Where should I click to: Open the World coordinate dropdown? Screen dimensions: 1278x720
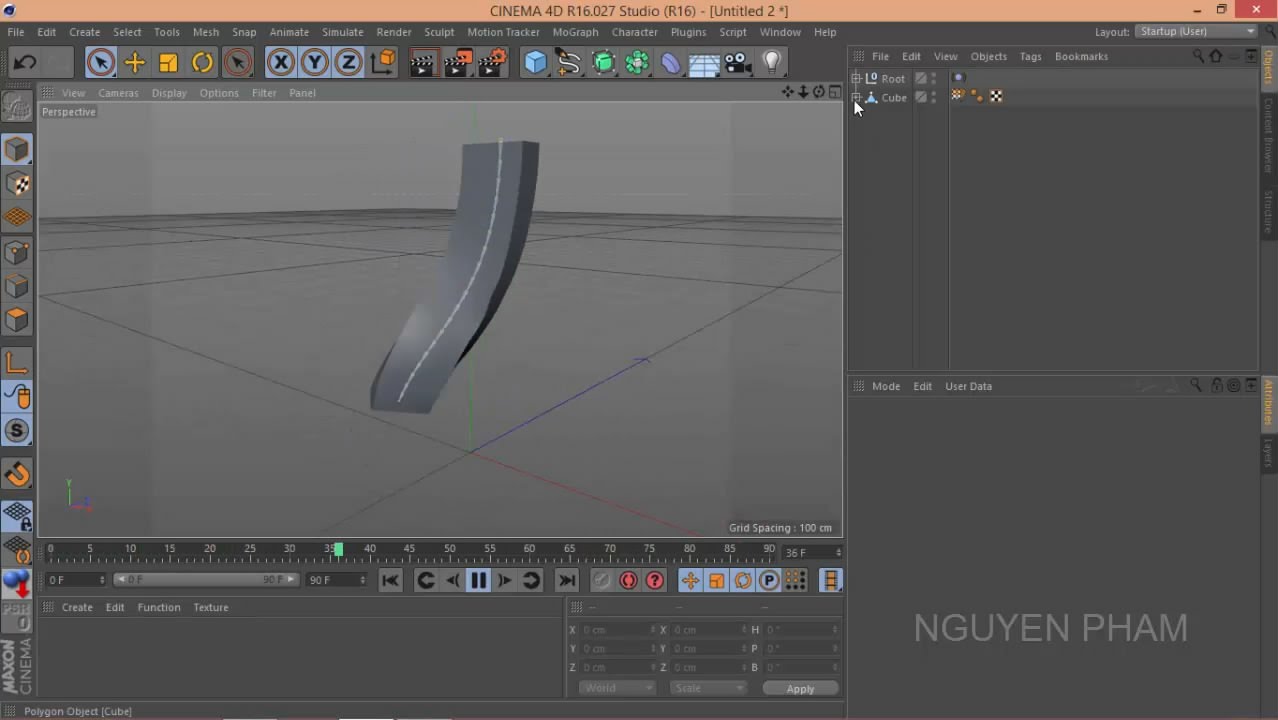coord(617,688)
